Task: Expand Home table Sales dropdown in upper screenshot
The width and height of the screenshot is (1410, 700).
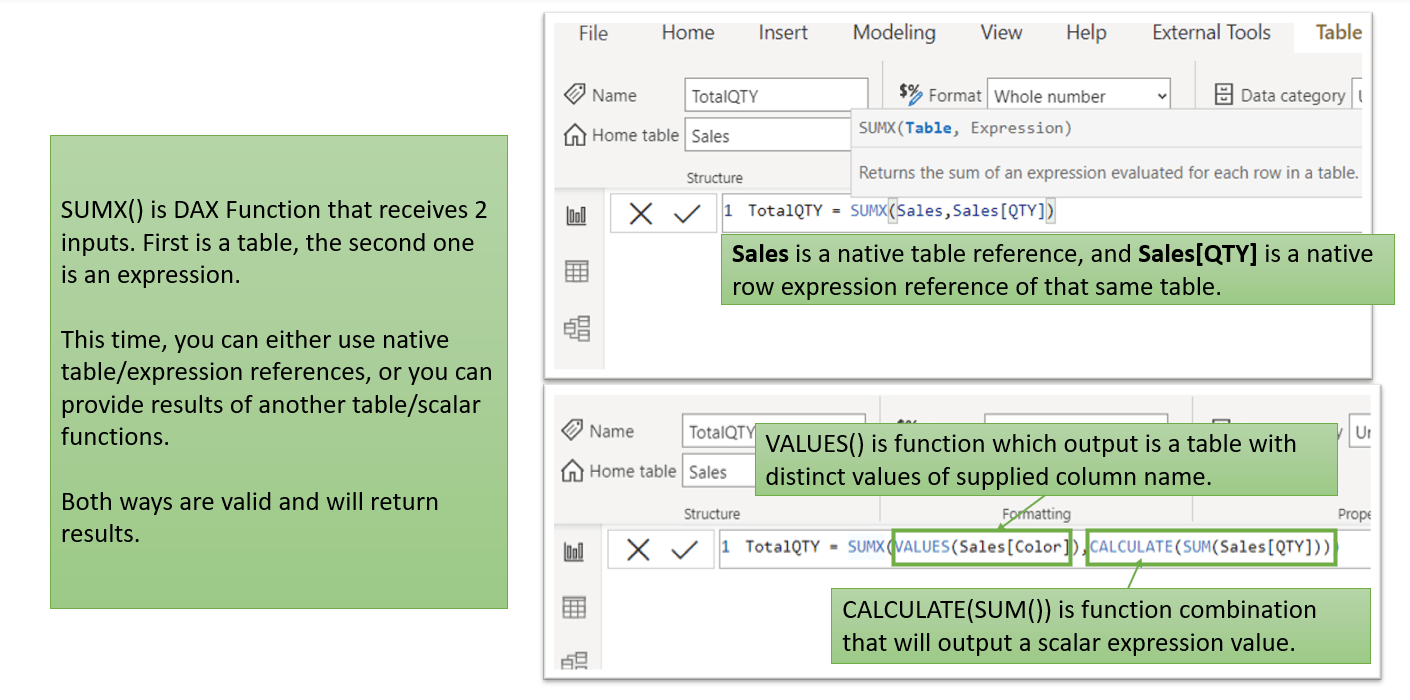Action: tap(767, 136)
